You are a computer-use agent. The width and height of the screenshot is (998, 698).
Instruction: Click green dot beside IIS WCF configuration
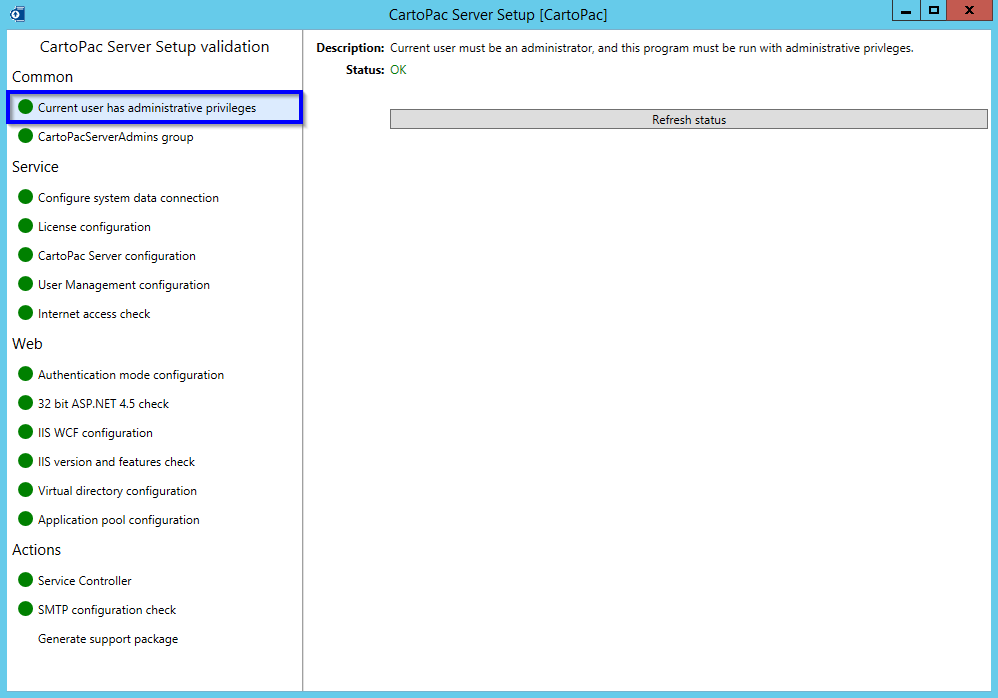[x=25, y=431]
